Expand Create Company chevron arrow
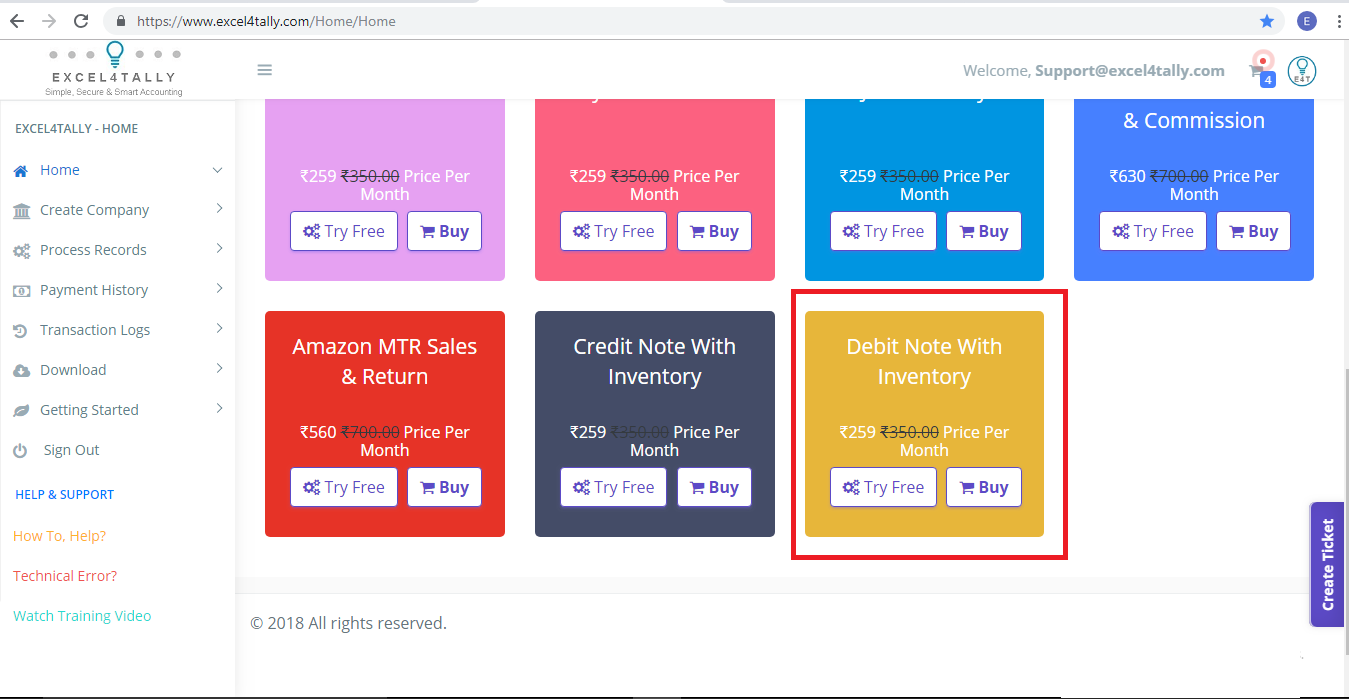Image resolution: width=1349 pixels, height=699 pixels. tap(219, 209)
